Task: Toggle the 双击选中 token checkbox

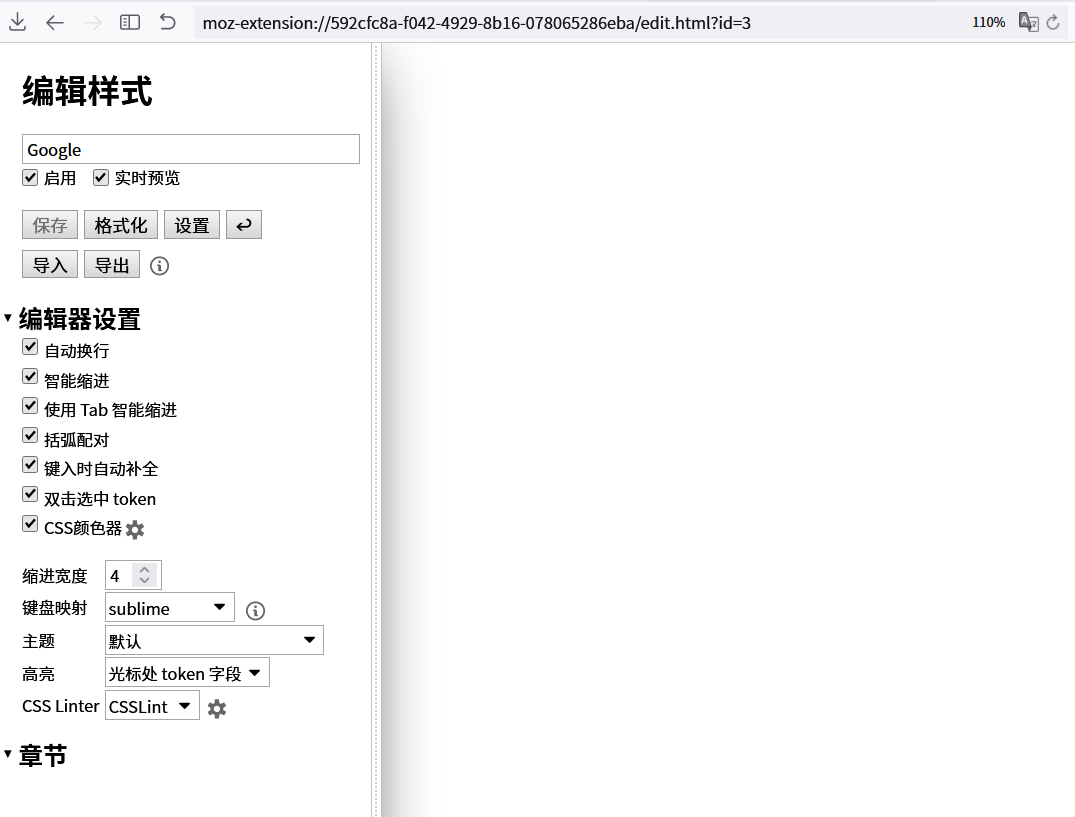Action: [x=30, y=494]
